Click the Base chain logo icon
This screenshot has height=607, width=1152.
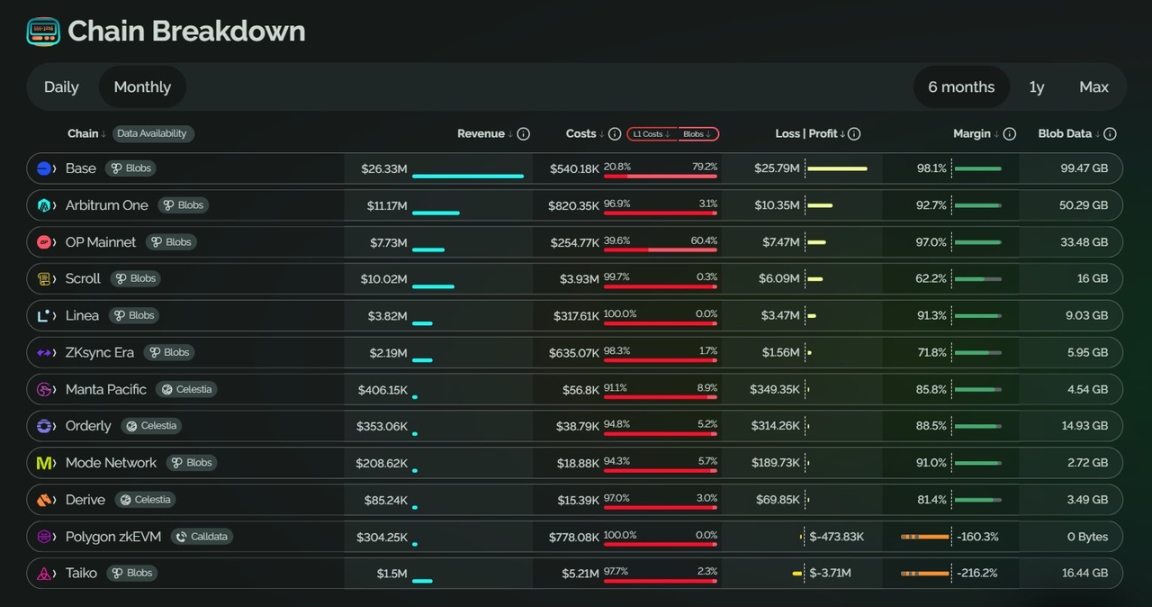pos(45,169)
